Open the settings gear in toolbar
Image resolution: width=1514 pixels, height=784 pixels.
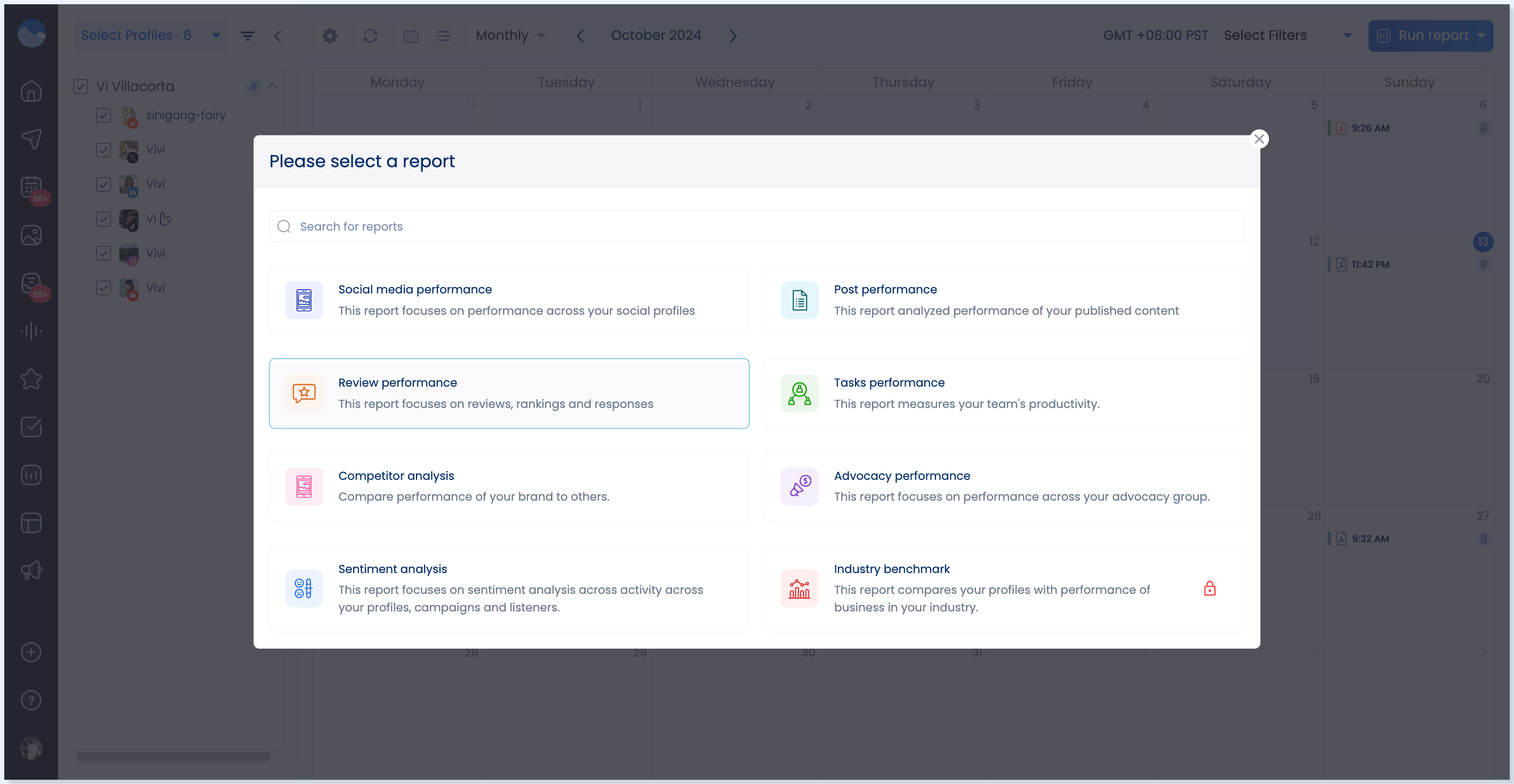click(x=330, y=36)
